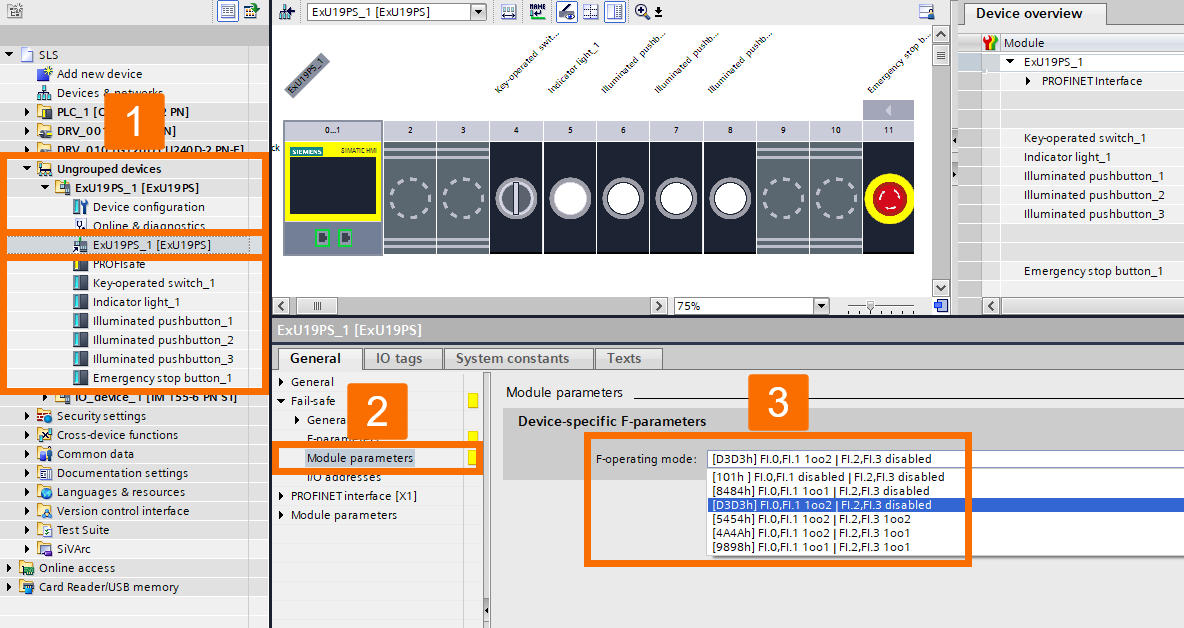Select the table overview icon at top left
Viewport: 1184px width, 628px height.
(x=227, y=10)
